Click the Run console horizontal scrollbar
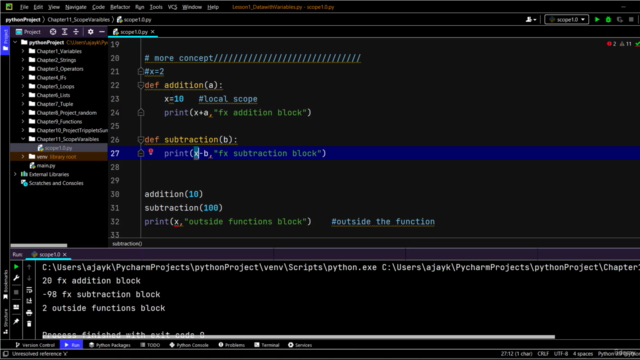The width and height of the screenshot is (640, 360). click(x=298, y=337)
